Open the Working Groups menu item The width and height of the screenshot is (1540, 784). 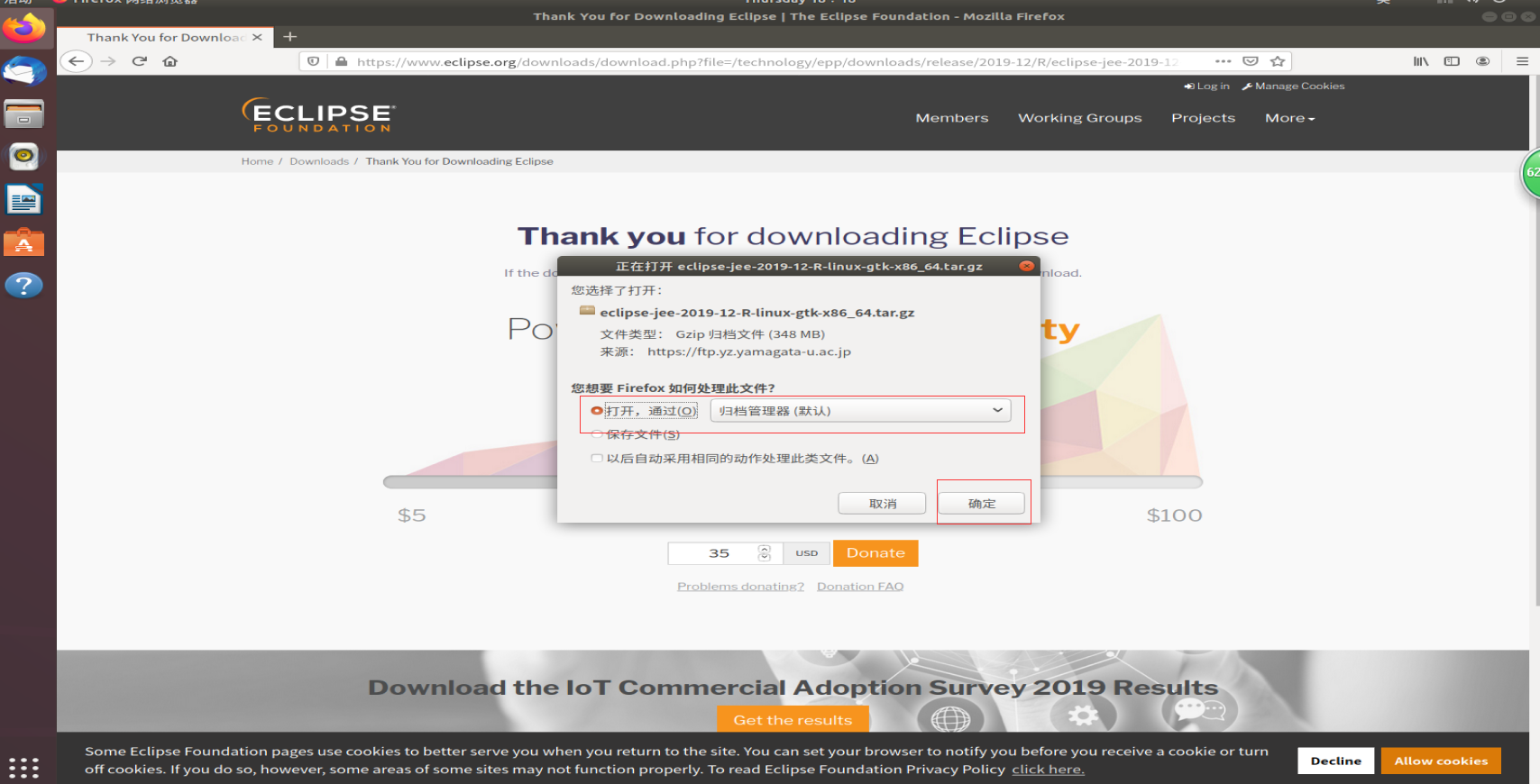[x=1080, y=118]
